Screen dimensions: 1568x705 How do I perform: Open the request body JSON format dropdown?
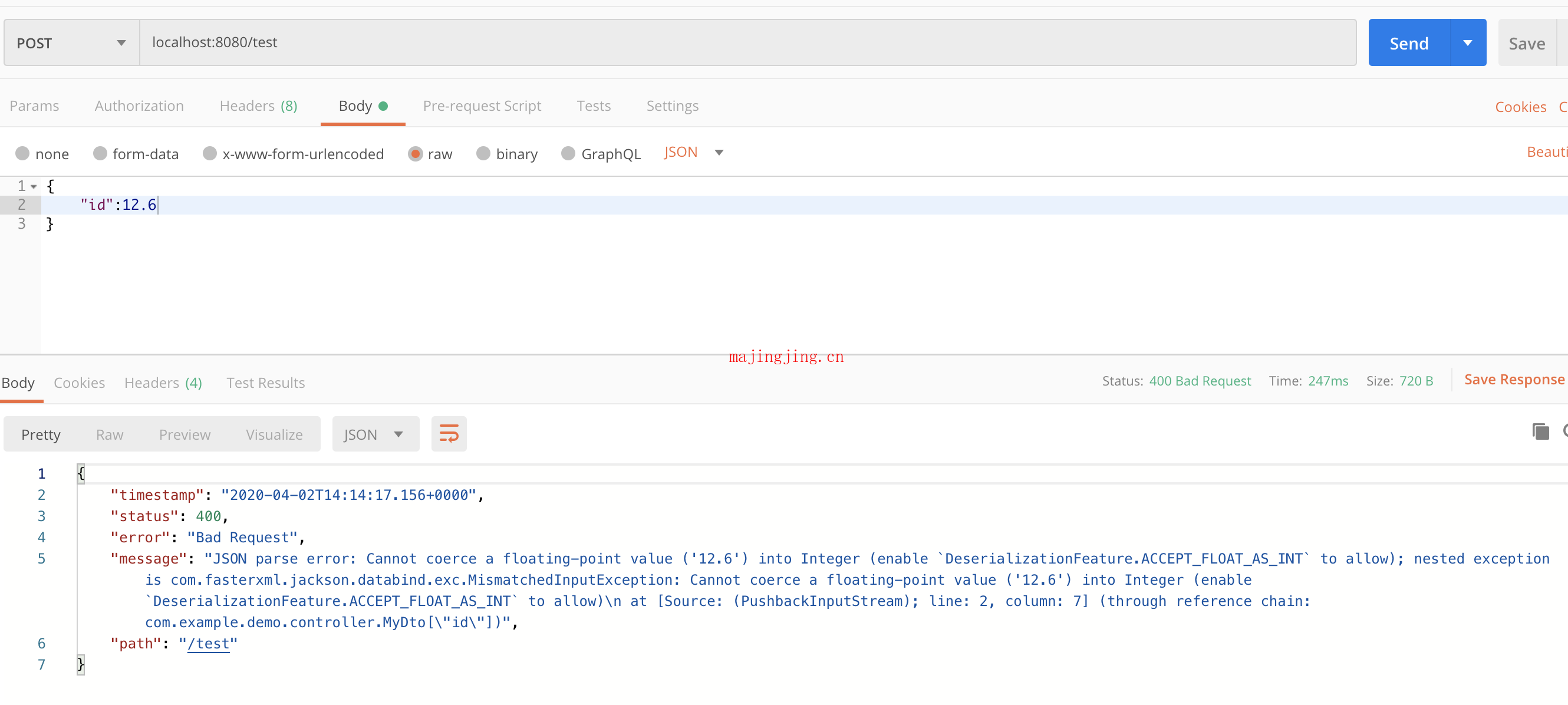pyautogui.click(x=693, y=152)
